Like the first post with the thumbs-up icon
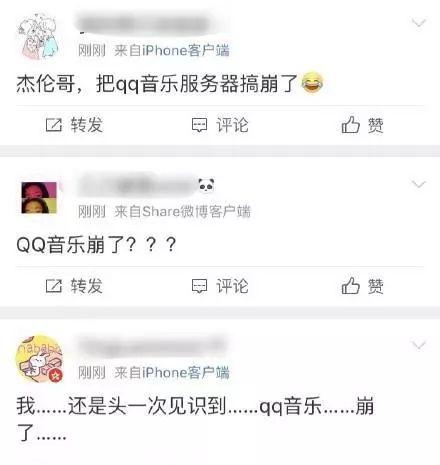The image size is (440, 465). (x=351, y=125)
